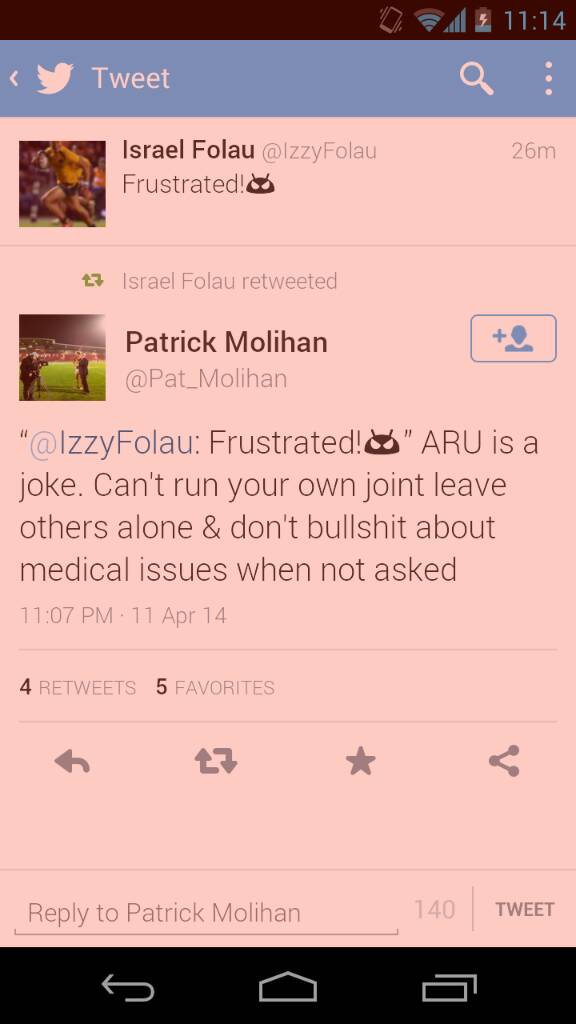Tap the Twitter bird logo
The width and height of the screenshot is (576, 1024).
(x=55, y=78)
